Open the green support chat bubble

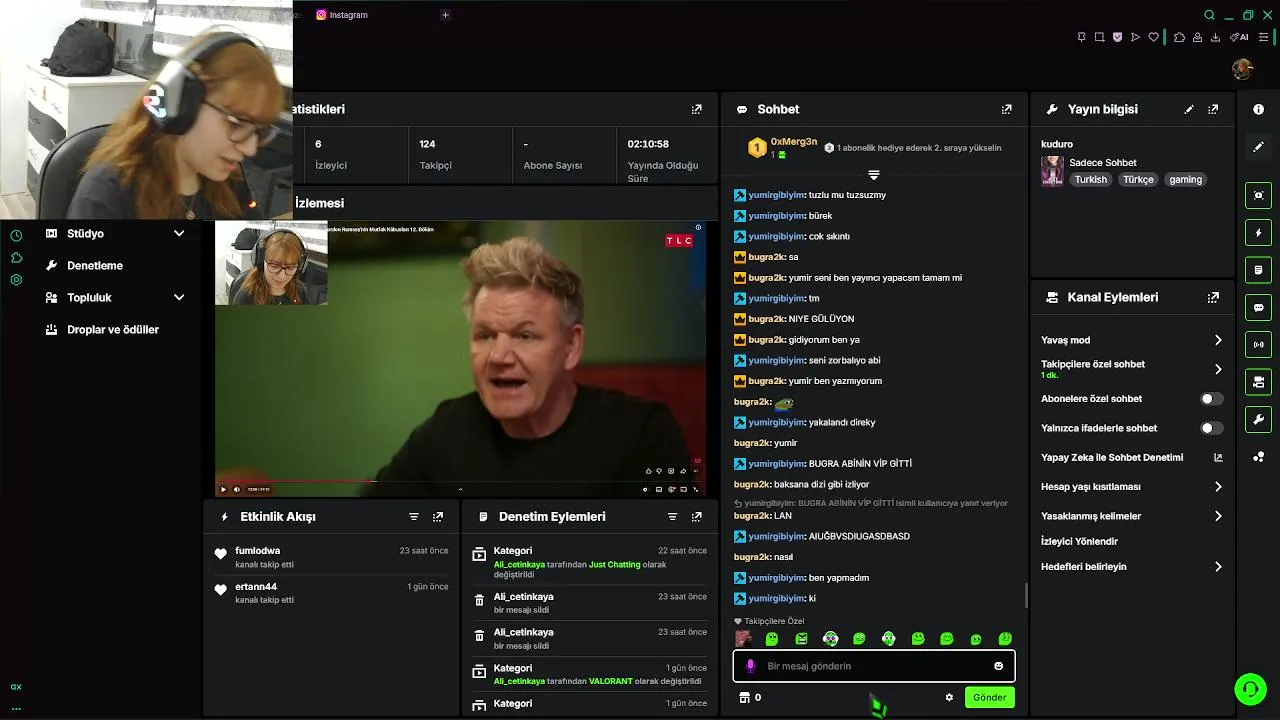(1249, 689)
